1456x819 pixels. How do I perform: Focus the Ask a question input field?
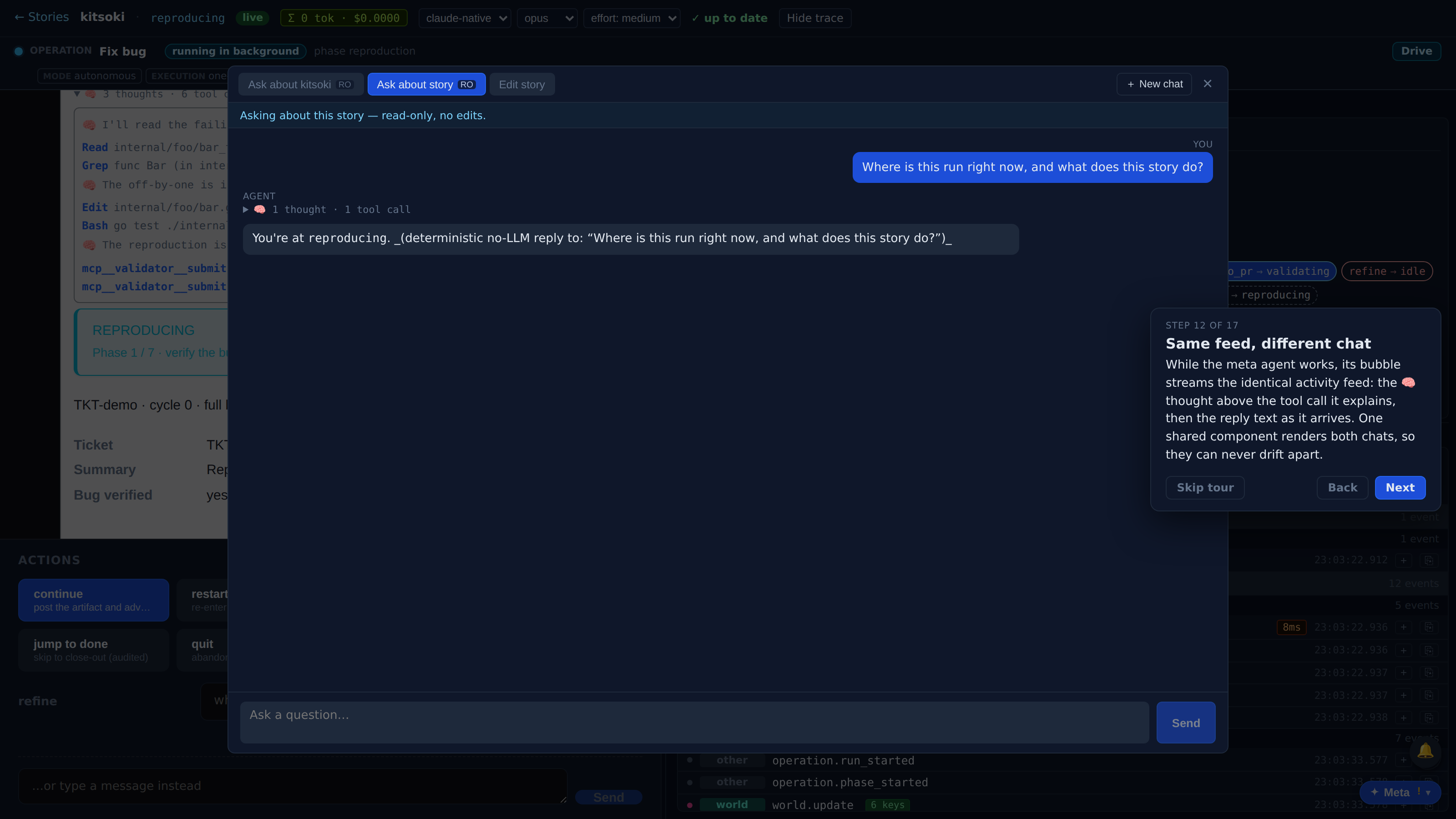point(694,723)
